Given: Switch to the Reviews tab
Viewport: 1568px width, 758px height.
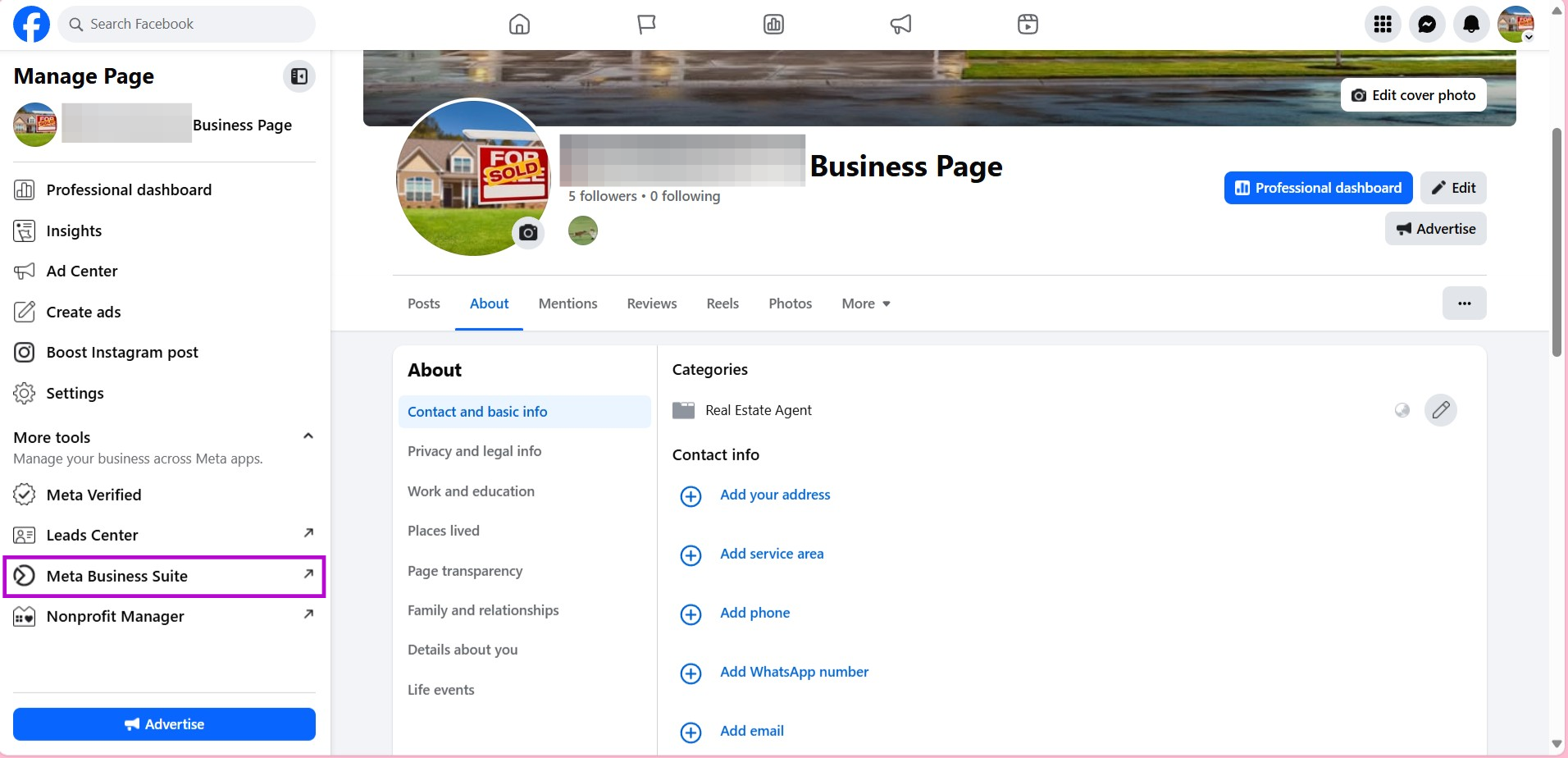Looking at the screenshot, I should [652, 304].
